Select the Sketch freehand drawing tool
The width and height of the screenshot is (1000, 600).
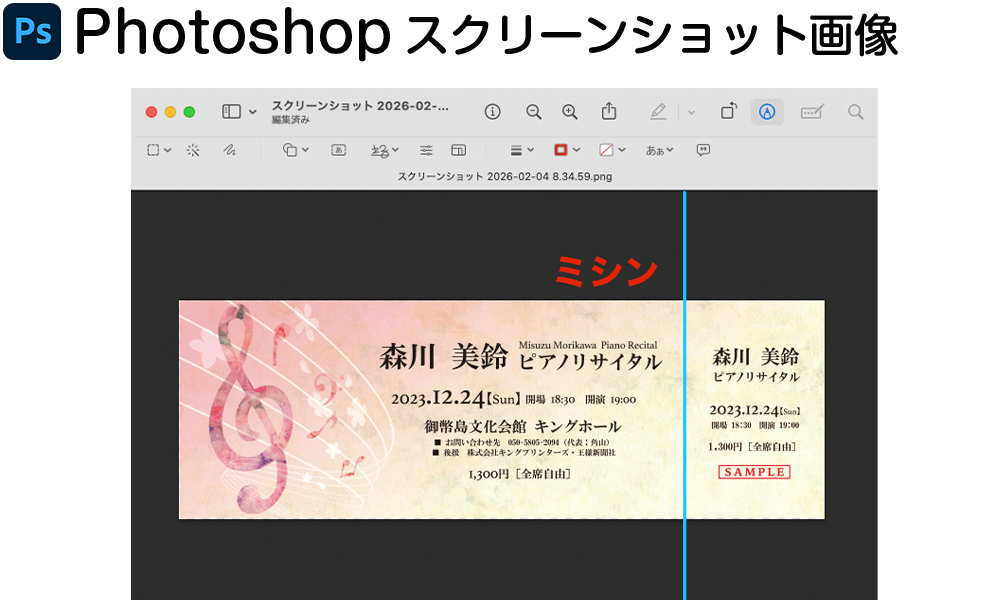(229, 150)
